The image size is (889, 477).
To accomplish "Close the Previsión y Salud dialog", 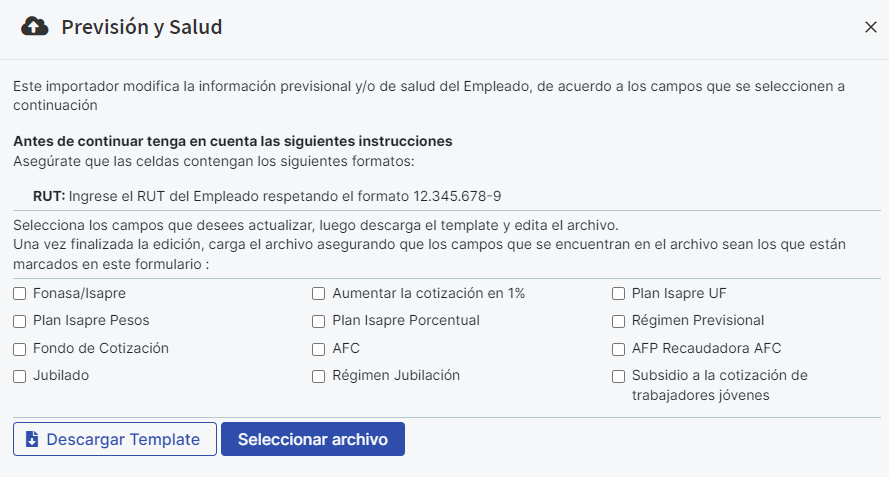I will [871, 27].
